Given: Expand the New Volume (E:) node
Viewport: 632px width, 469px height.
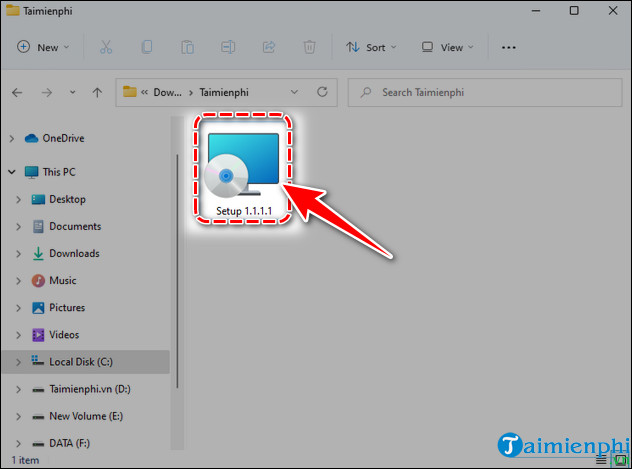Looking at the screenshot, I should pos(18,416).
